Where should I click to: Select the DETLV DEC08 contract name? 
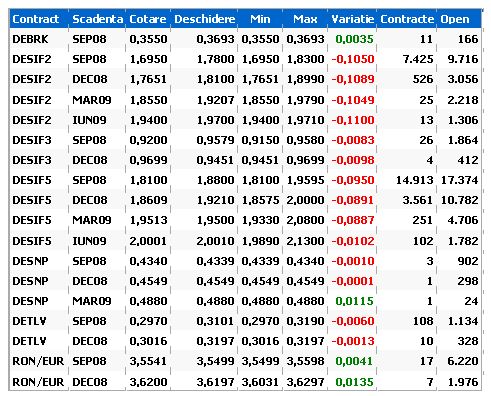pos(29,341)
